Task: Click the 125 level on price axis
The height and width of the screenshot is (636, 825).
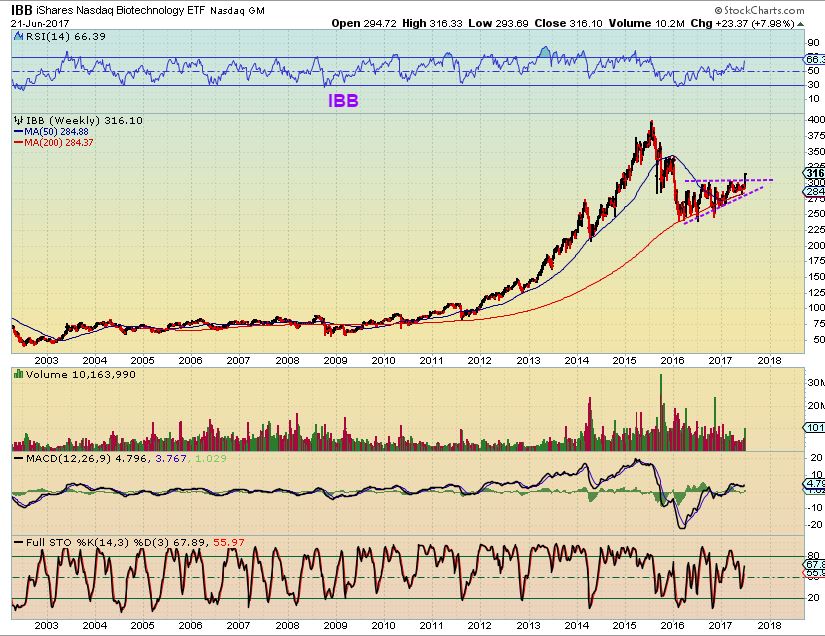Action: click(816, 292)
